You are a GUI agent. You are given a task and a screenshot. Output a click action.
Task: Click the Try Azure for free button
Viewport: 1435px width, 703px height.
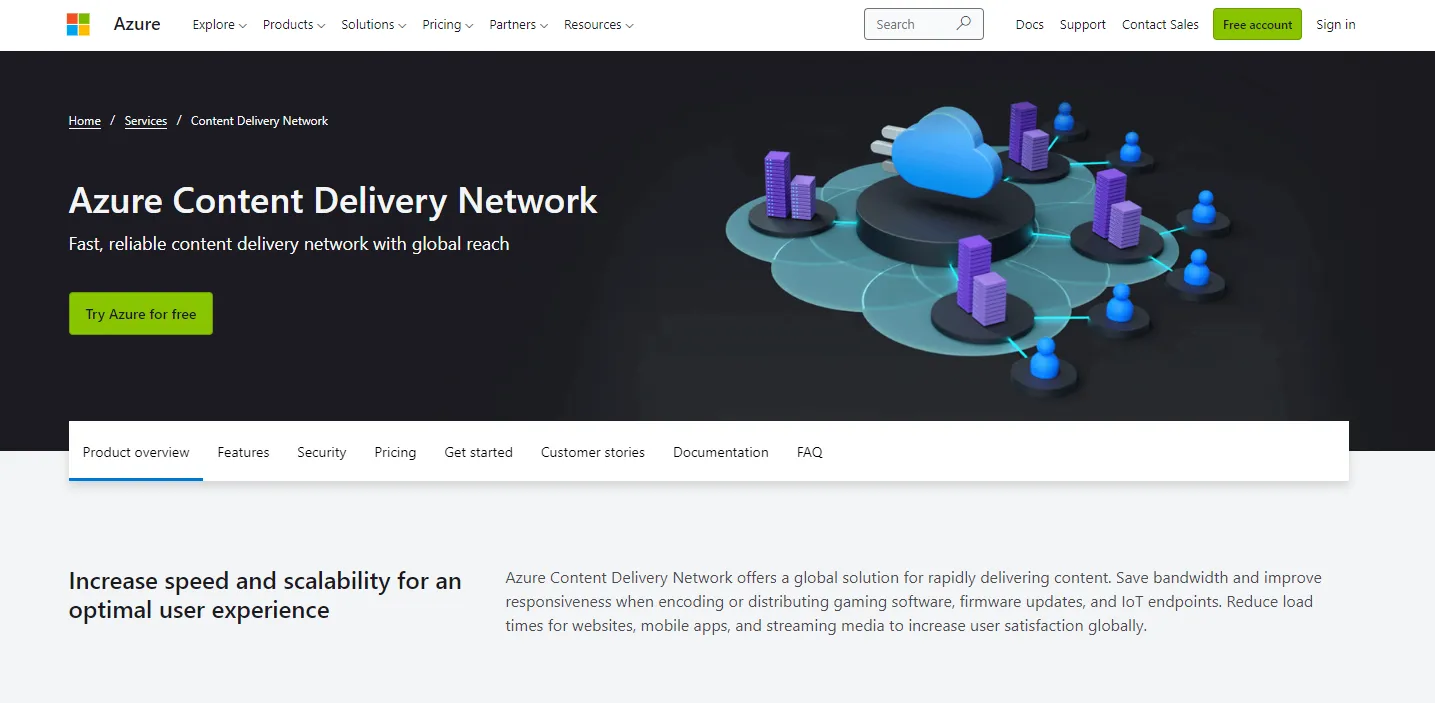coord(141,314)
